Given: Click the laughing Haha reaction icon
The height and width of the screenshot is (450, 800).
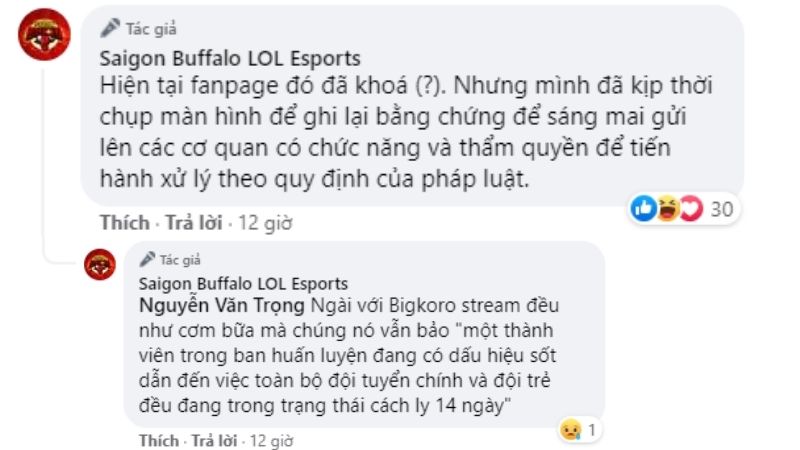Looking at the screenshot, I should coord(667,208).
